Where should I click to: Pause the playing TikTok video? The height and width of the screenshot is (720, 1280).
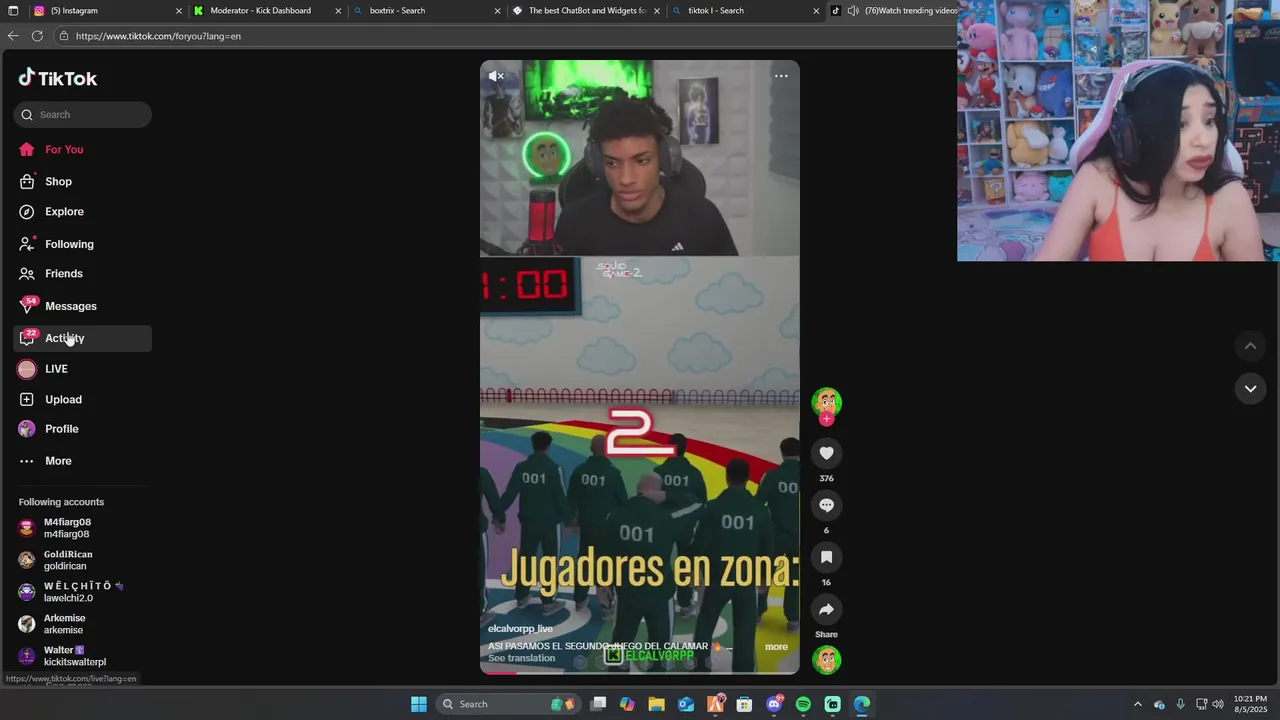point(640,367)
